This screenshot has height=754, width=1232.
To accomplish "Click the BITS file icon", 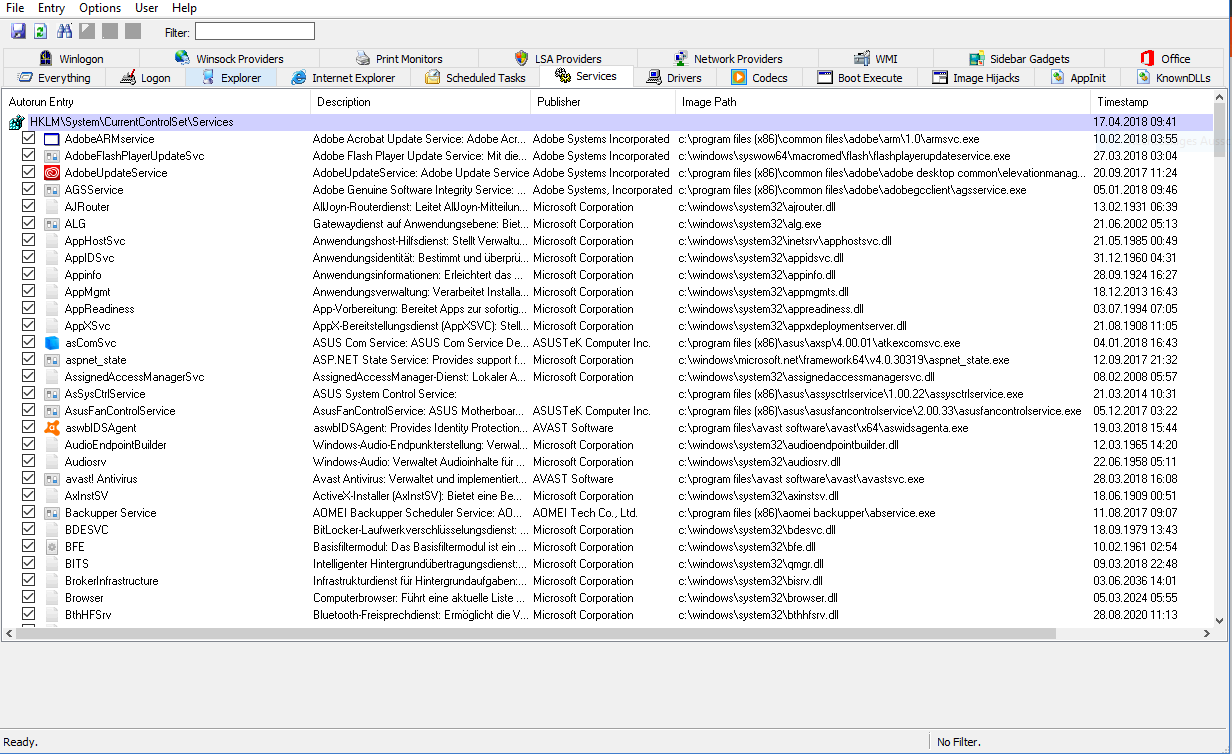I will 52,564.
